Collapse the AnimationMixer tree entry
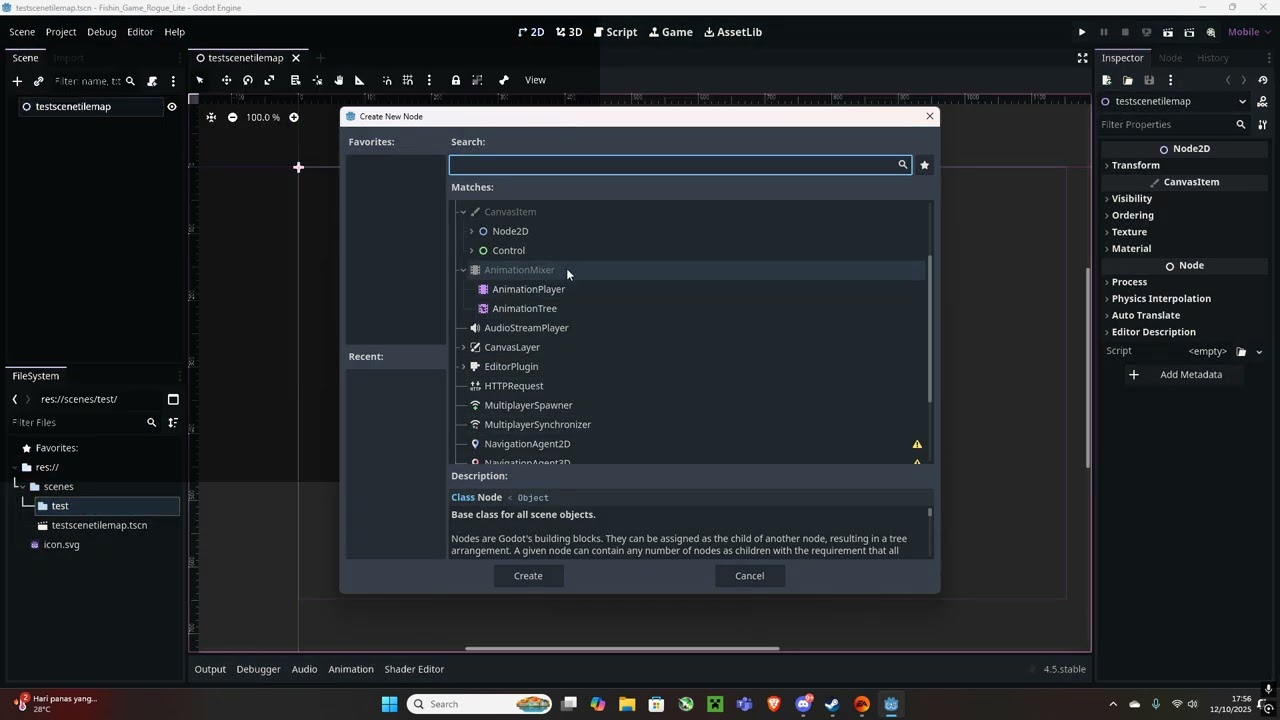The width and height of the screenshot is (1280, 720). click(463, 270)
